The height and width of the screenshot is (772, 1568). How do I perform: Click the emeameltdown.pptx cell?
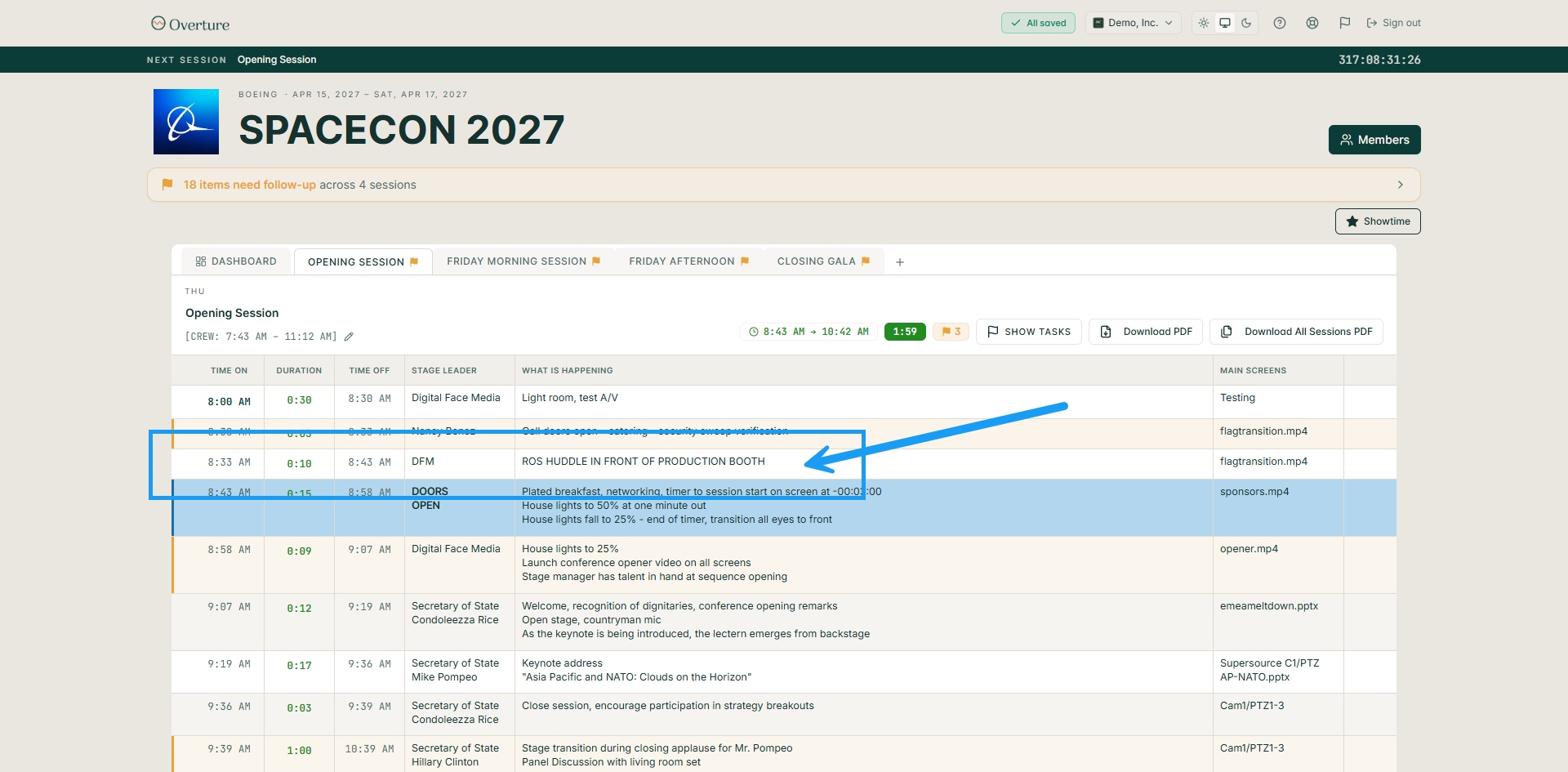pos(1278,622)
